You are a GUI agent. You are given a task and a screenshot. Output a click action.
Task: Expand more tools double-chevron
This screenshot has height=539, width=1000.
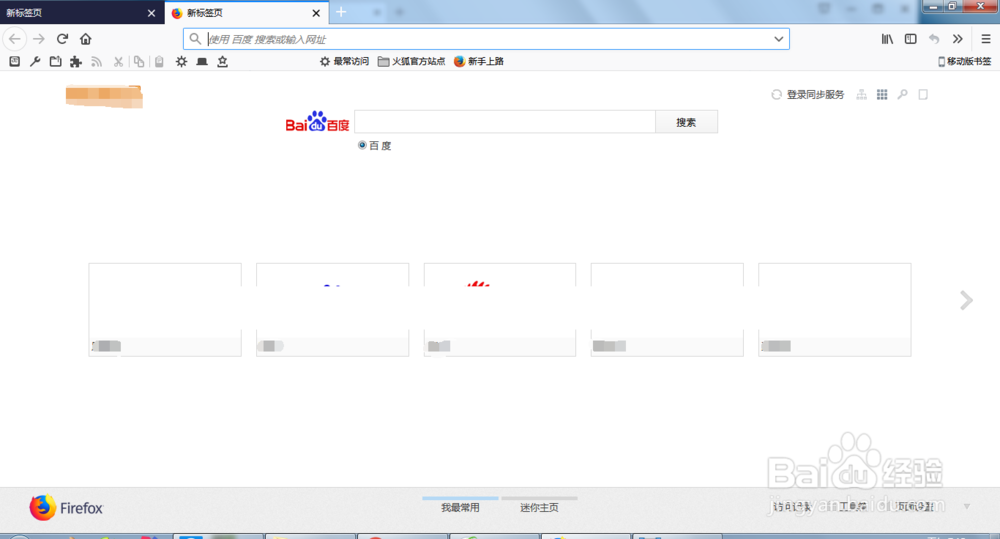pos(957,39)
